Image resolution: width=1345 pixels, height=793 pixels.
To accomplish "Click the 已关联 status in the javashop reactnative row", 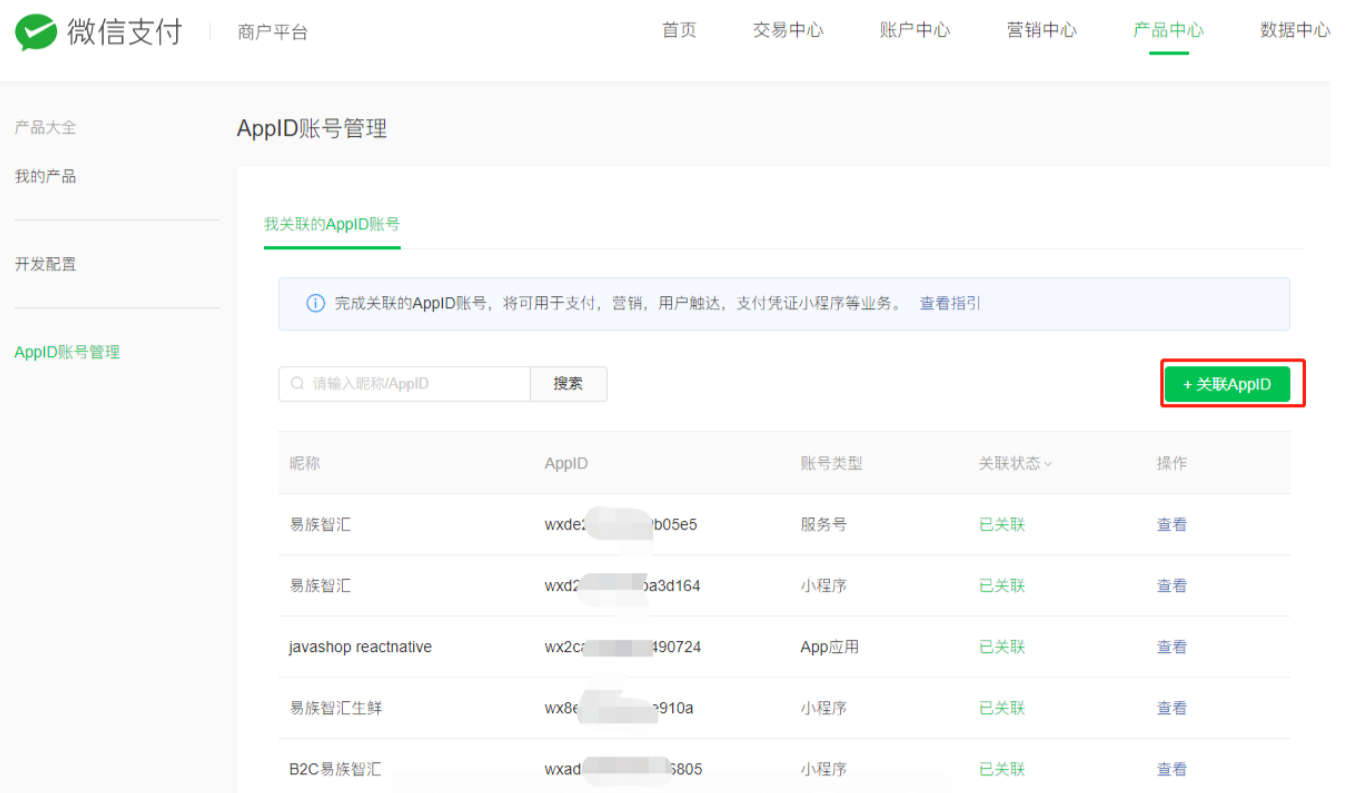I will pos(1002,647).
